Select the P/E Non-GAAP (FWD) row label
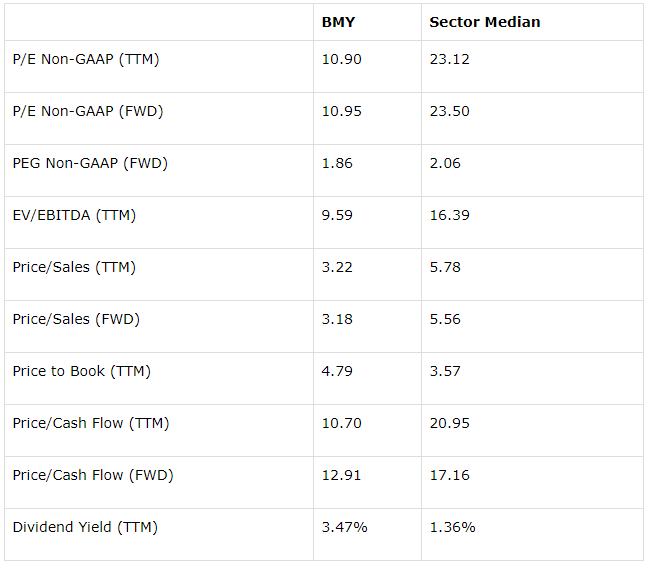This screenshot has height=563, width=646. click(88, 112)
